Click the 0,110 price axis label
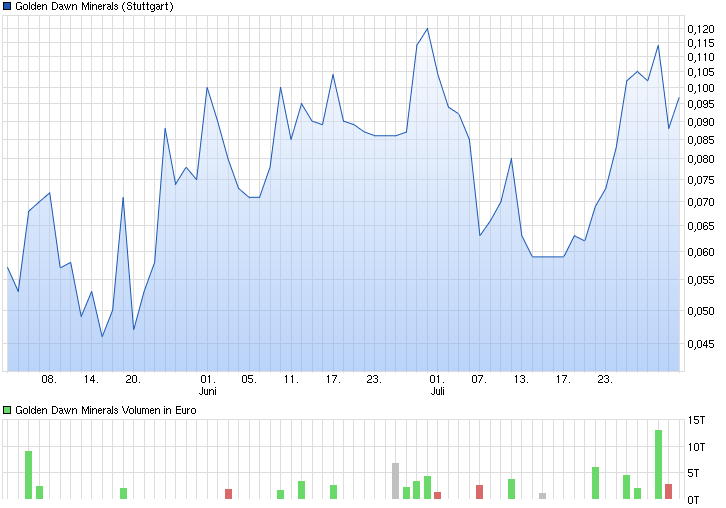Screen dimensions: 726x508 point(701,57)
